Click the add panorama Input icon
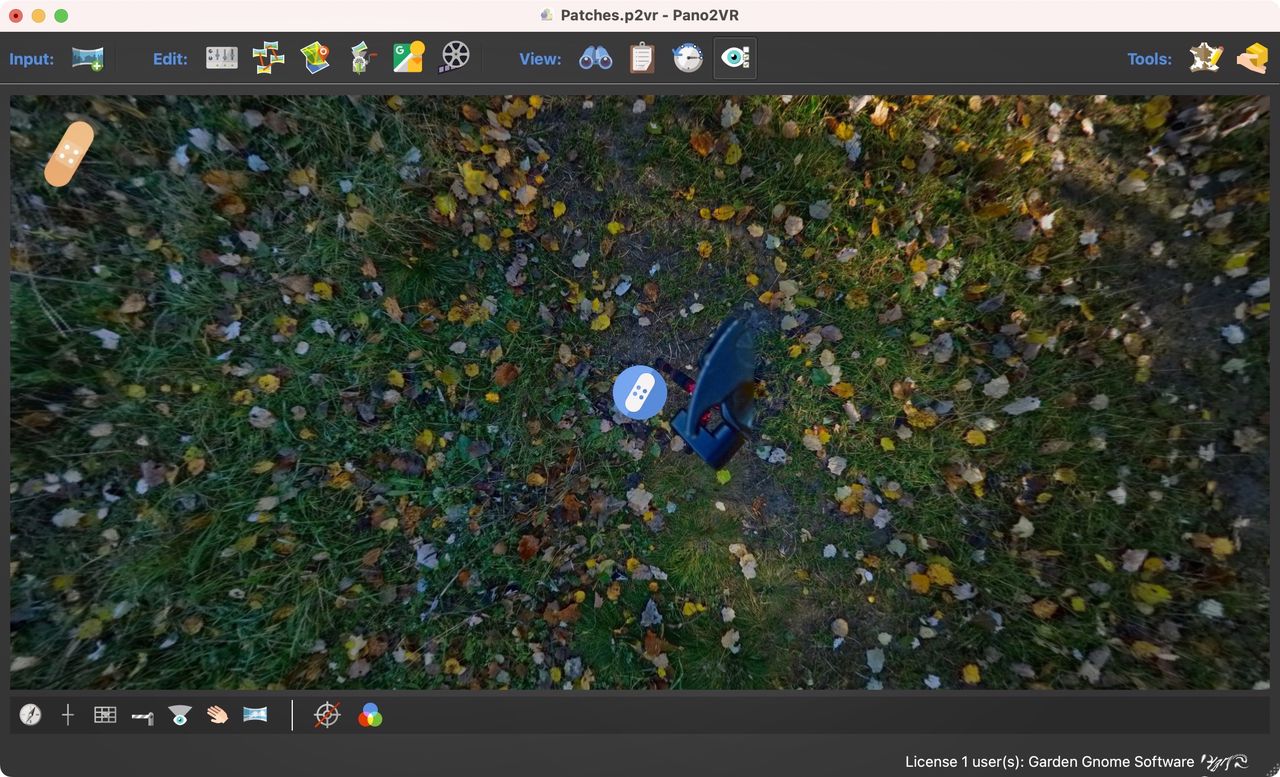Screen dimensions: 1280x777 (x=88, y=59)
